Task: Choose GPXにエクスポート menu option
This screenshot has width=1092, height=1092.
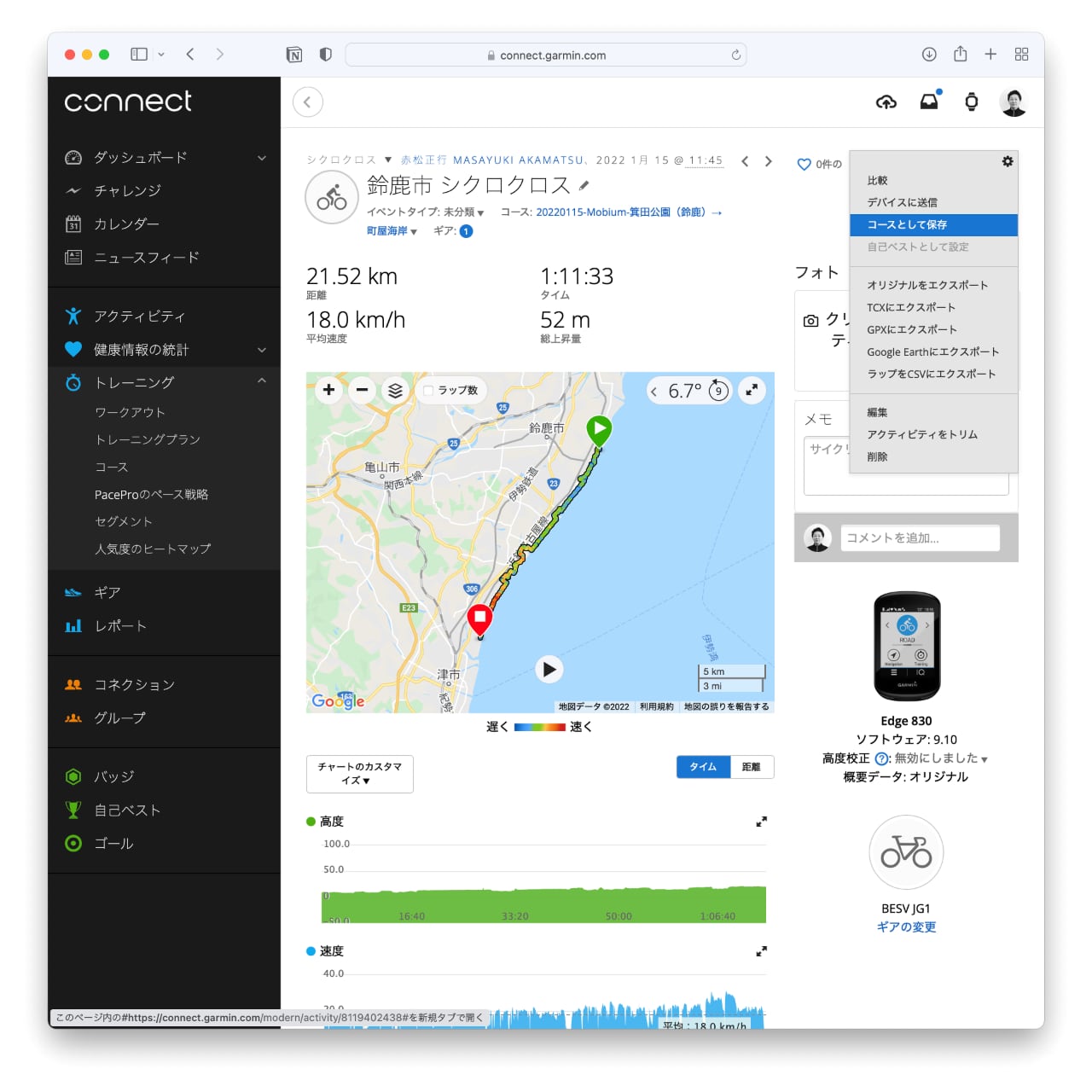Action: [x=912, y=329]
